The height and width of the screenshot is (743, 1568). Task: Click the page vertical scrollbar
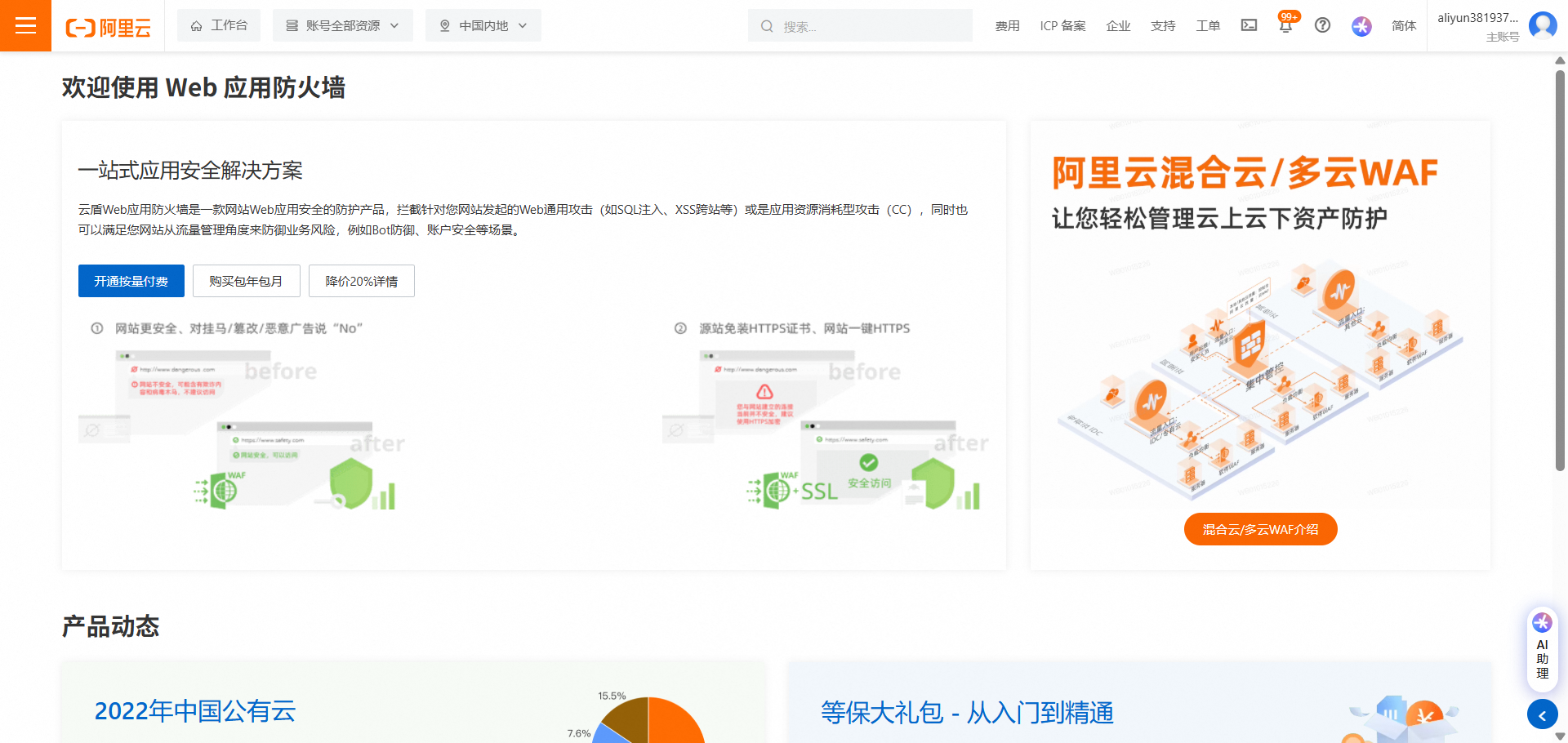point(1560,269)
